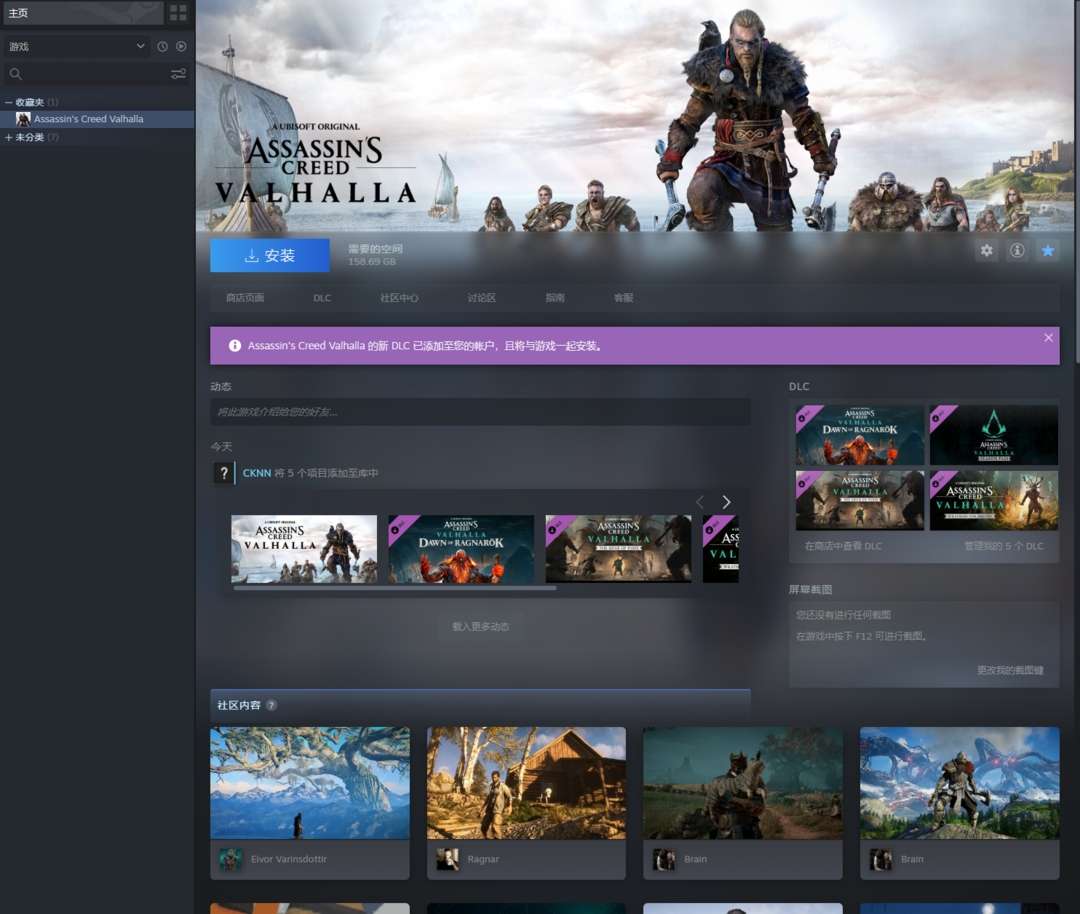Click the info icon in the purple banner
The image size is (1080, 914).
tap(235, 346)
